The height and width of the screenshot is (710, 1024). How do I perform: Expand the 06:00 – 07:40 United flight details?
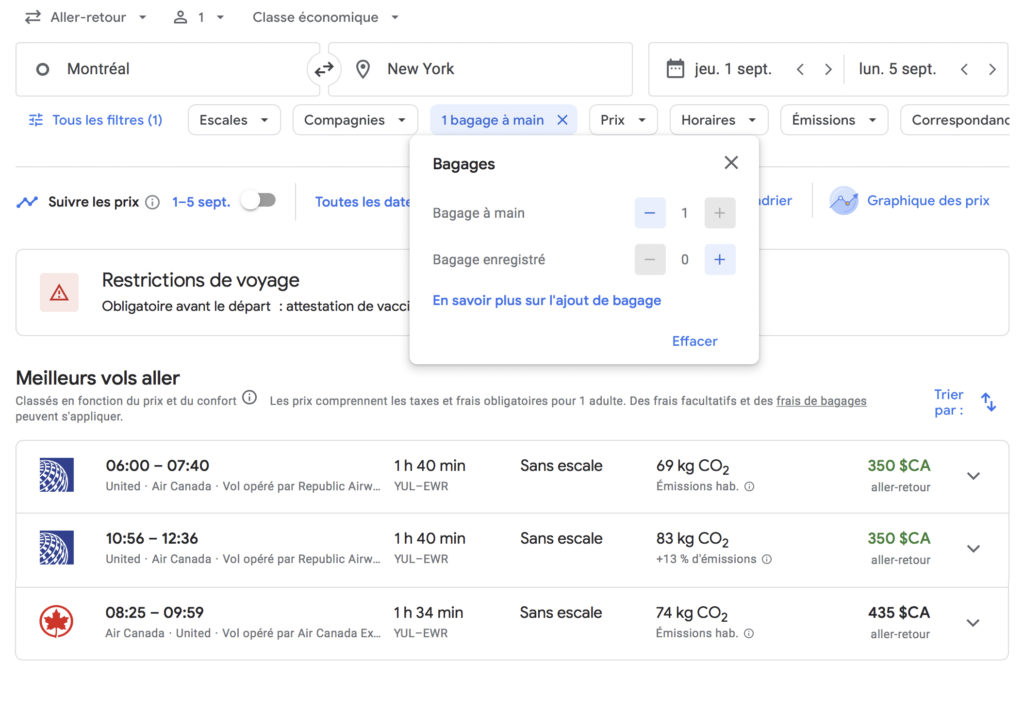(x=973, y=476)
